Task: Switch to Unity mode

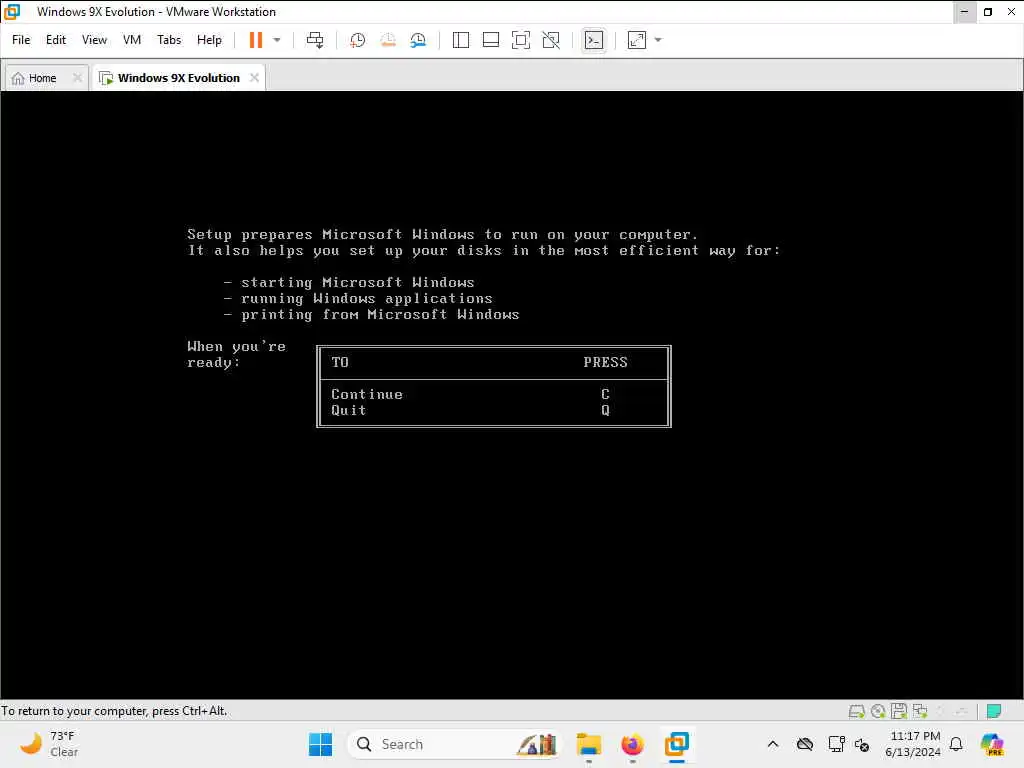Action: pyautogui.click(x=551, y=40)
